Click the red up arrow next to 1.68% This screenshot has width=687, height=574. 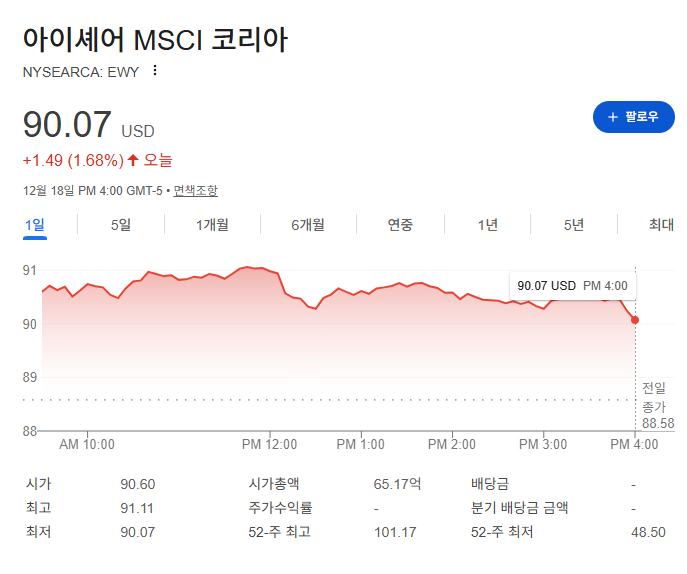point(133,160)
